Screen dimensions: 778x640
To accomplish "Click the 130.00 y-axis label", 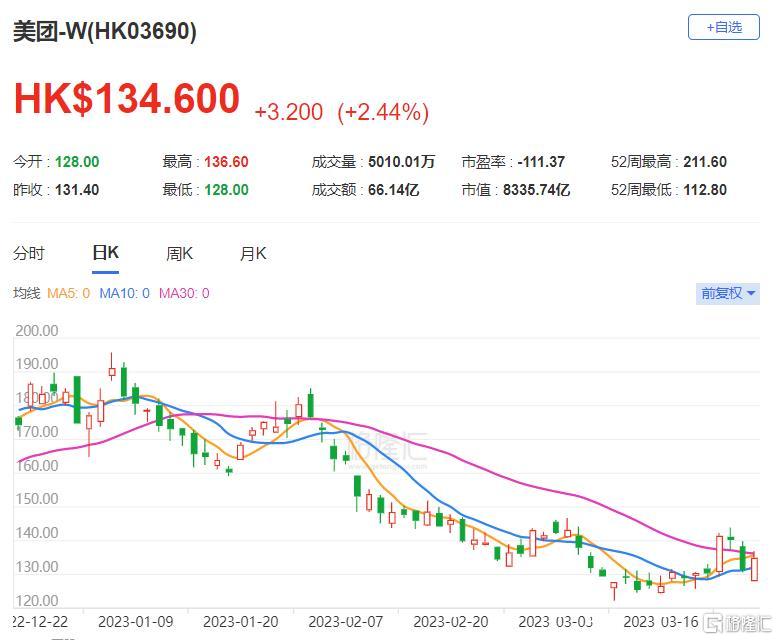I will (x=37, y=567).
